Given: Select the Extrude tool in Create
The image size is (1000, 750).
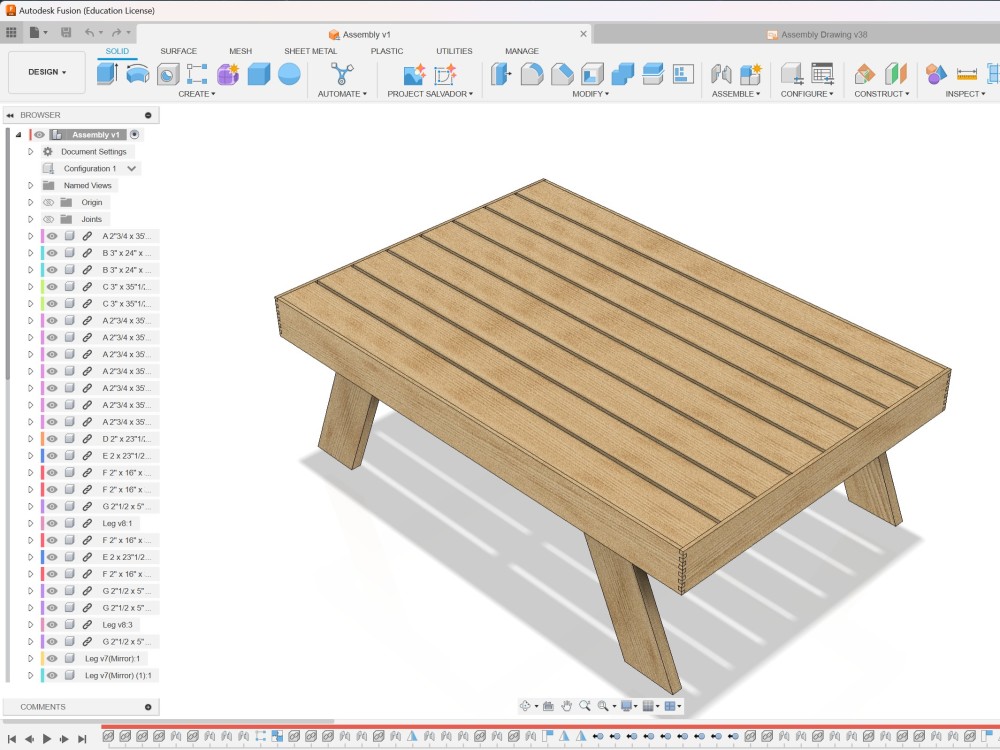Looking at the screenshot, I should click(x=107, y=73).
